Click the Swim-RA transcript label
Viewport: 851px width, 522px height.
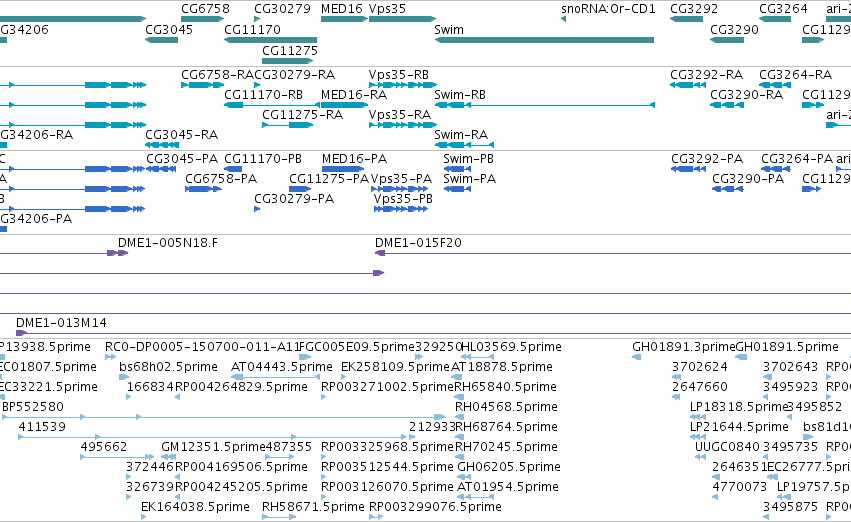click(x=461, y=135)
